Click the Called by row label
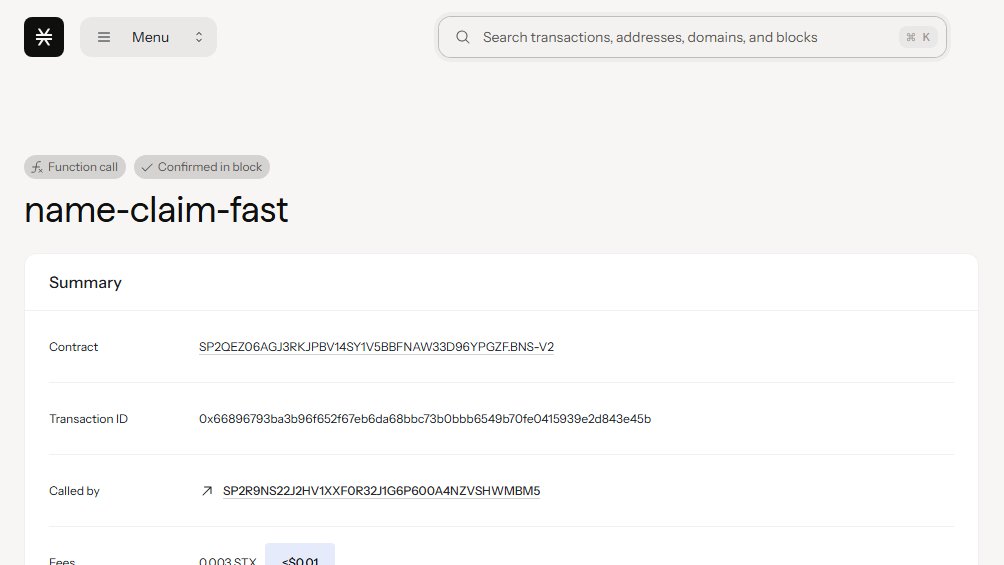This screenshot has width=1004, height=565. (x=74, y=491)
